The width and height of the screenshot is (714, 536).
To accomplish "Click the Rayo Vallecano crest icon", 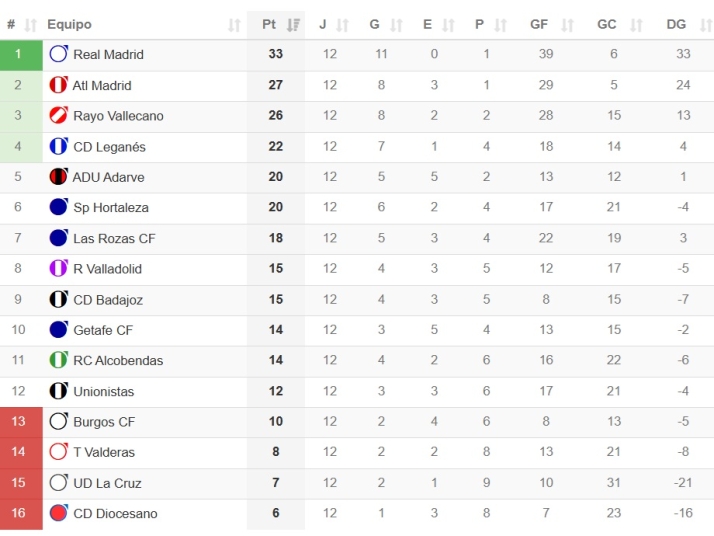I will (58, 116).
